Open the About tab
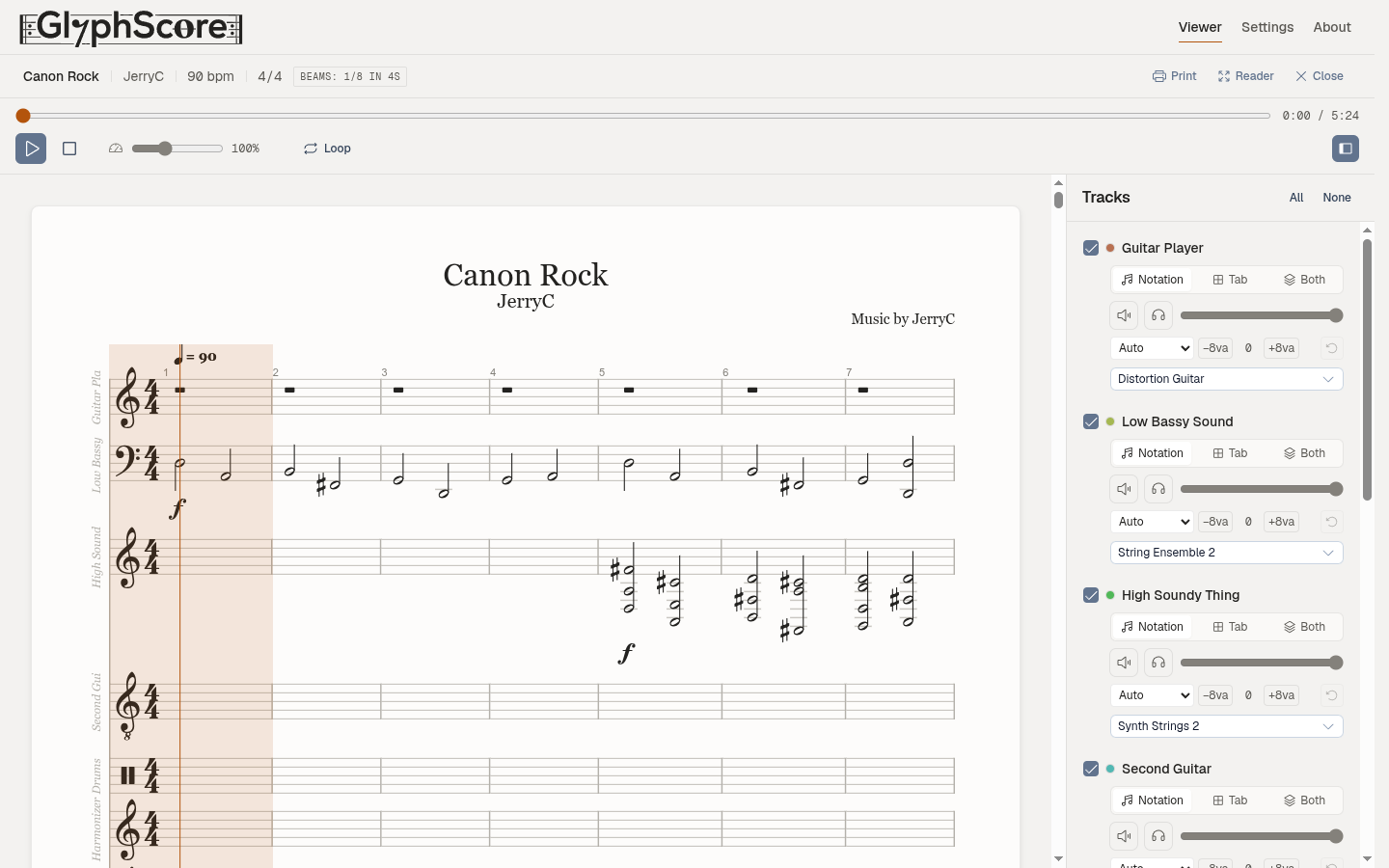This screenshot has height=868, width=1389. pyautogui.click(x=1332, y=27)
